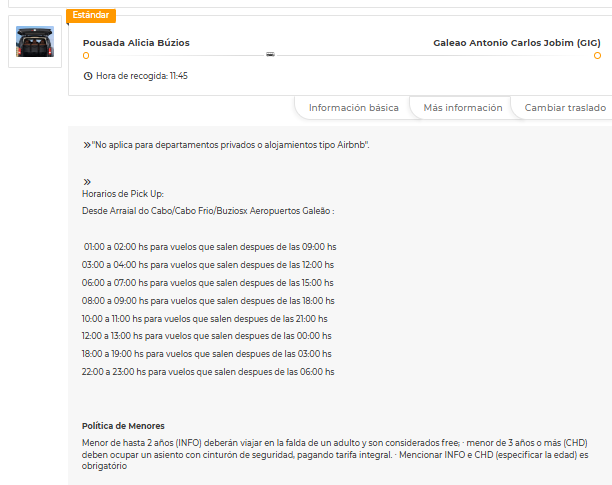This screenshot has width=612, height=485.
Task: Open the Cambiar traslado tab
Action: [x=565, y=108]
